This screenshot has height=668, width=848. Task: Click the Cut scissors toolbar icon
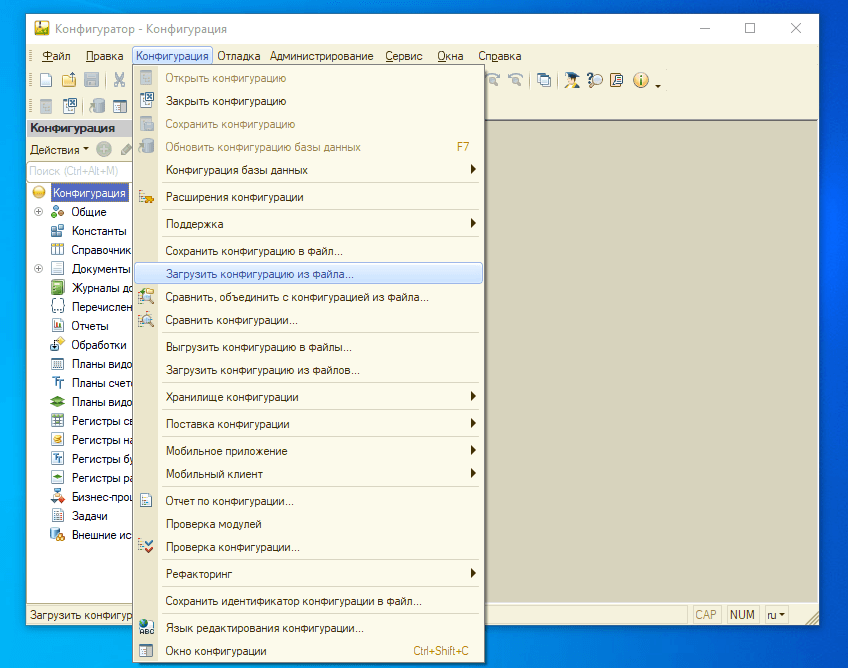click(x=119, y=81)
